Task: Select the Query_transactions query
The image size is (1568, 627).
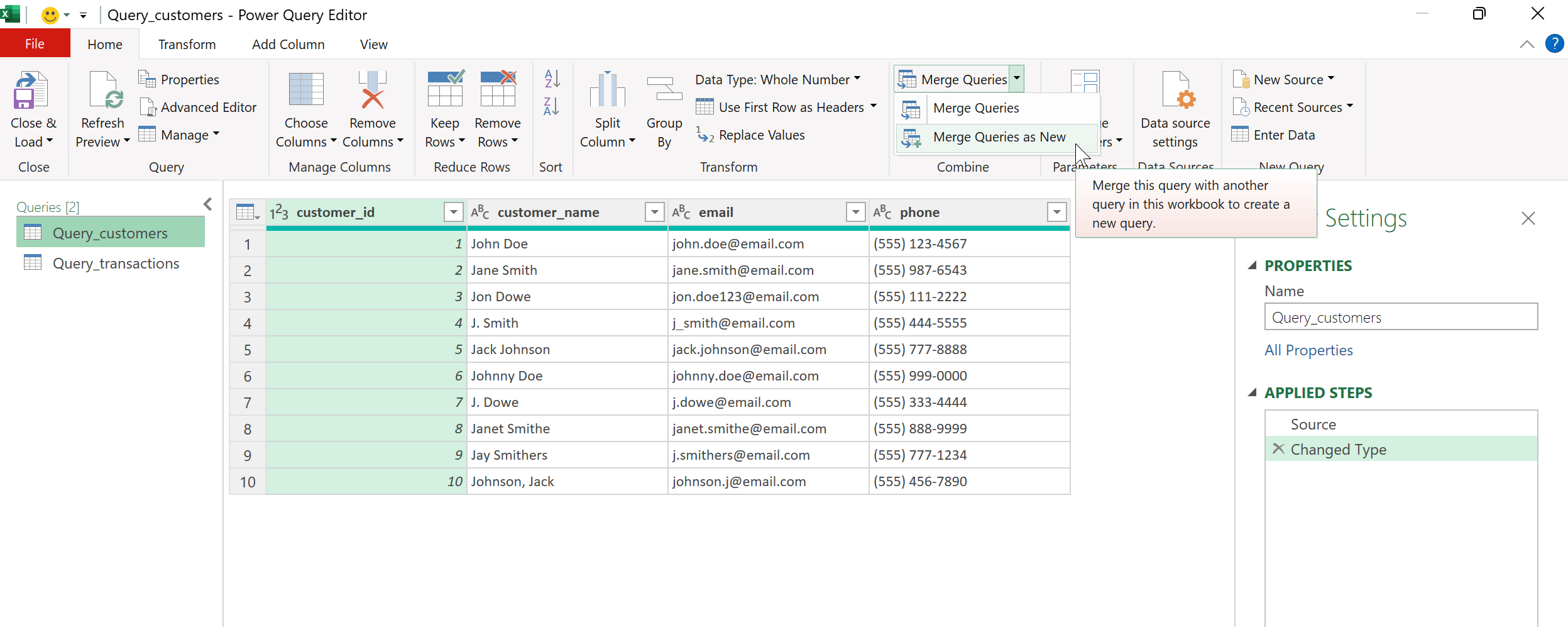Action: [116, 264]
